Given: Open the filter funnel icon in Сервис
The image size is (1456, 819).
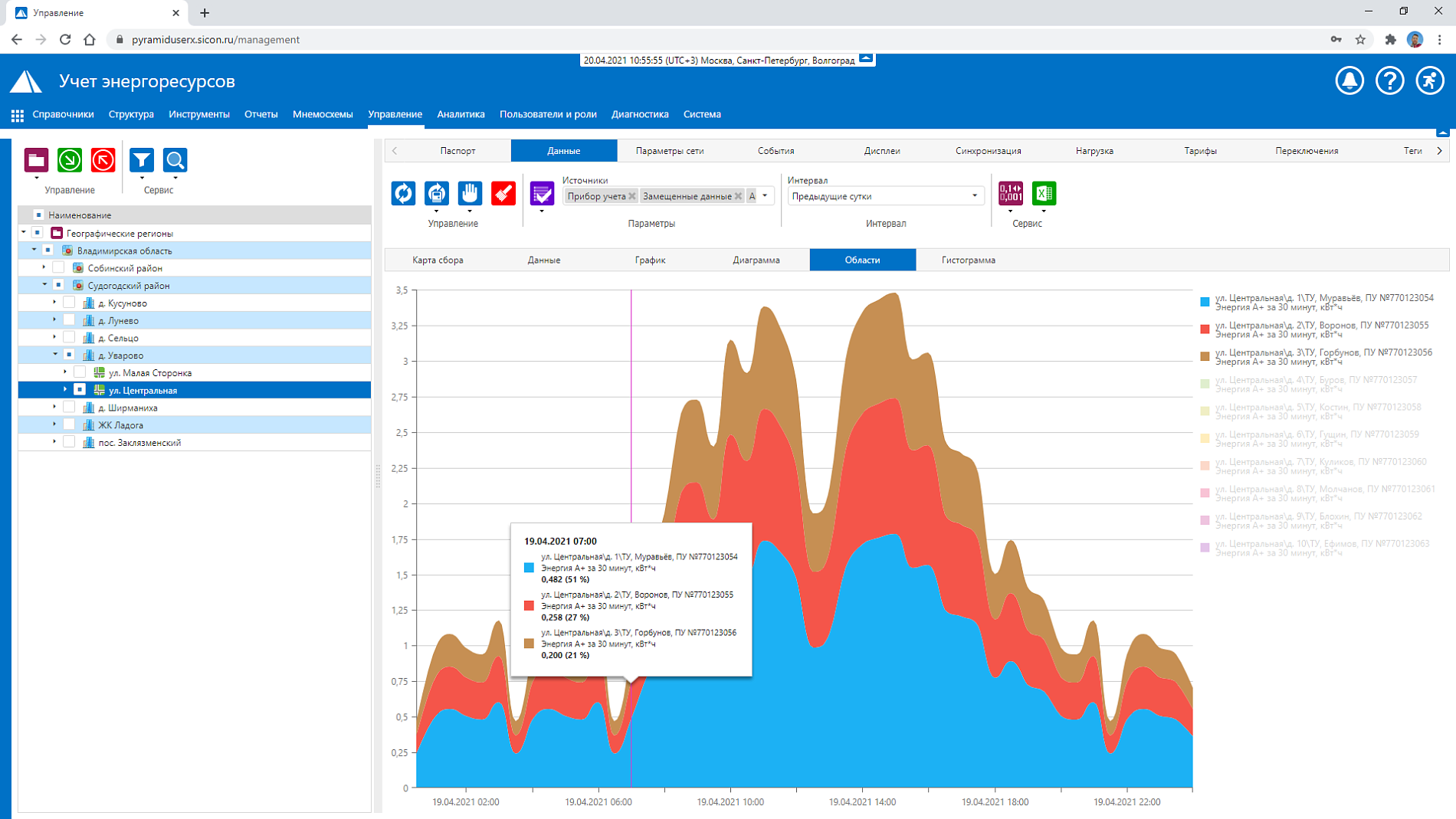Looking at the screenshot, I should (142, 160).
